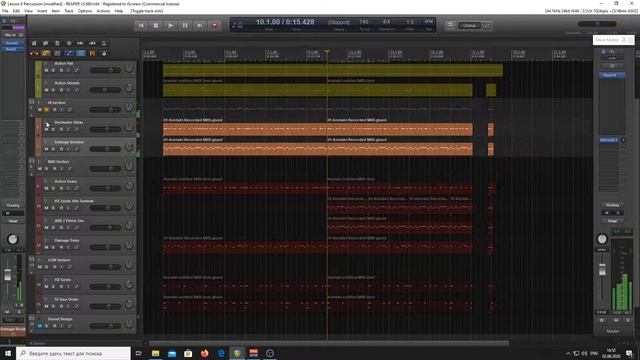This screenshot has width=640, height=360.
Task: Open the Track menu
Action: point(69,11)
